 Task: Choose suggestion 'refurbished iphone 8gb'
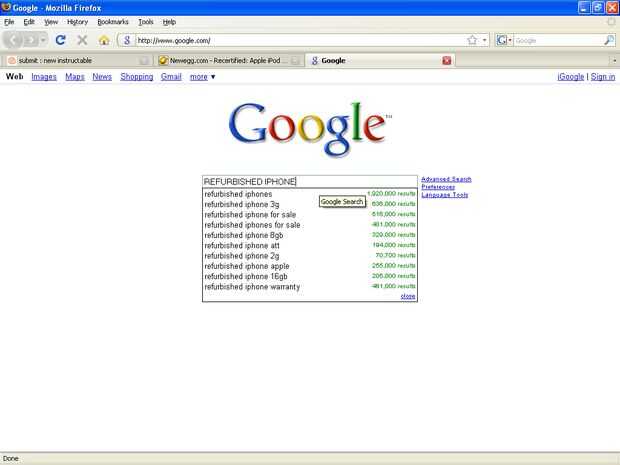(x=310, y=235)
